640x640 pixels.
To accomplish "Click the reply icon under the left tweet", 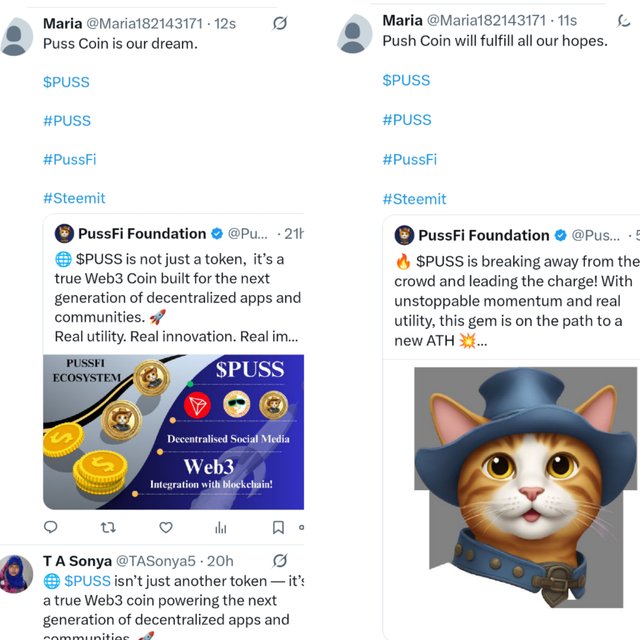I will coord(51,527).
